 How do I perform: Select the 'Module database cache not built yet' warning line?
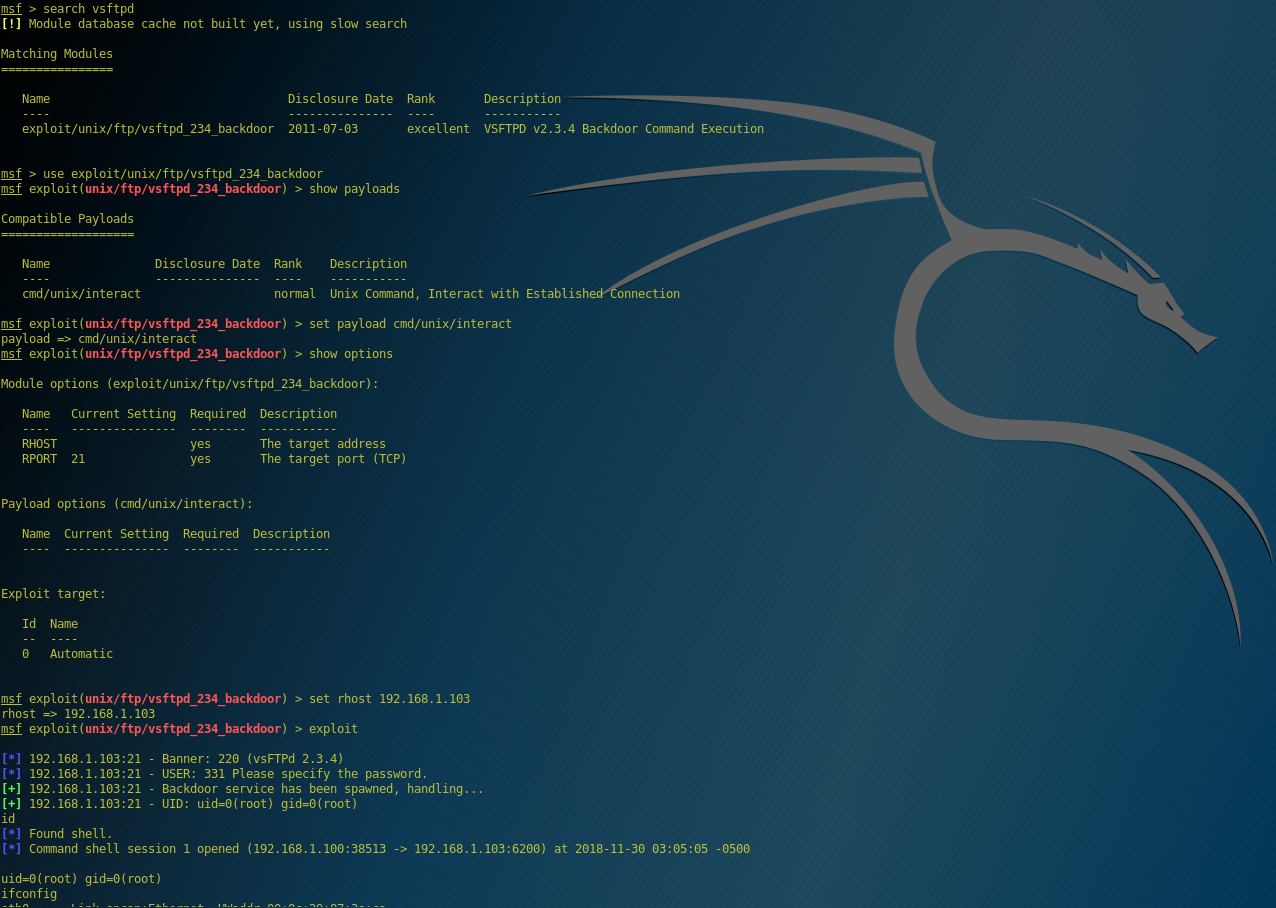point(204,24)
